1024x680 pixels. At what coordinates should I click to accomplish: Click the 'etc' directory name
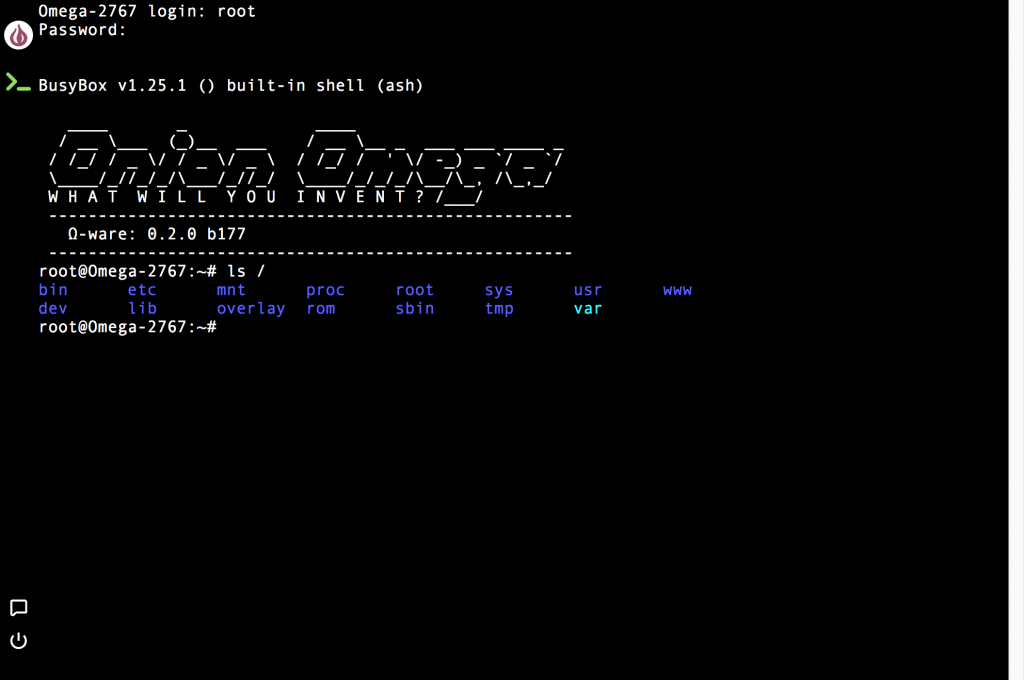click(142, 290)
